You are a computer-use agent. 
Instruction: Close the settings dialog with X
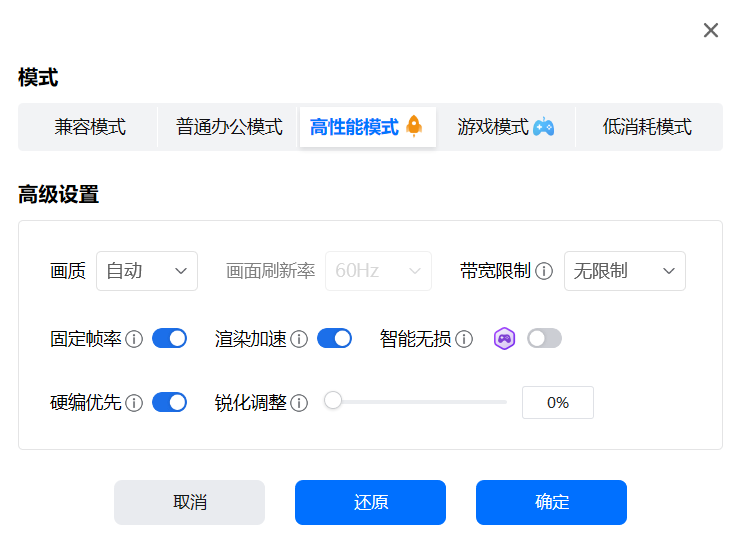710,30
